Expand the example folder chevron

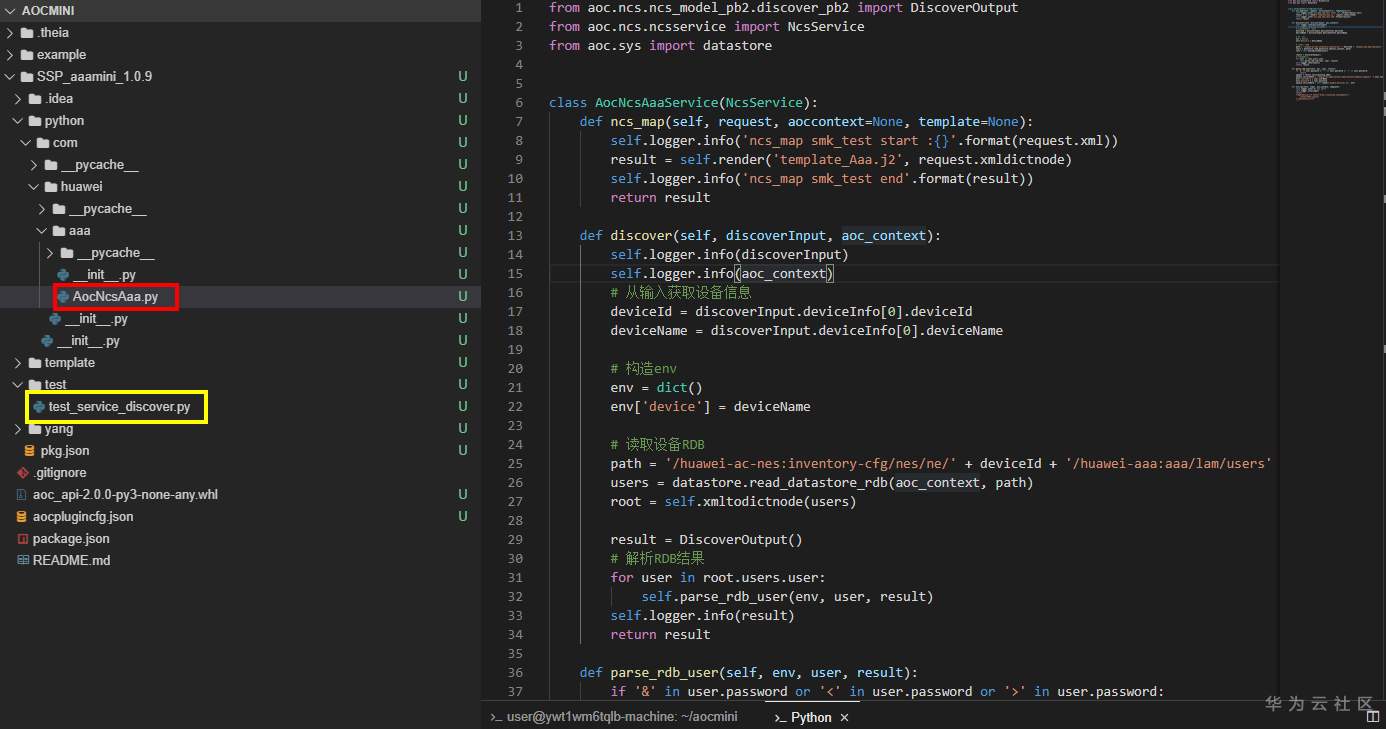(x=11, y=55)
